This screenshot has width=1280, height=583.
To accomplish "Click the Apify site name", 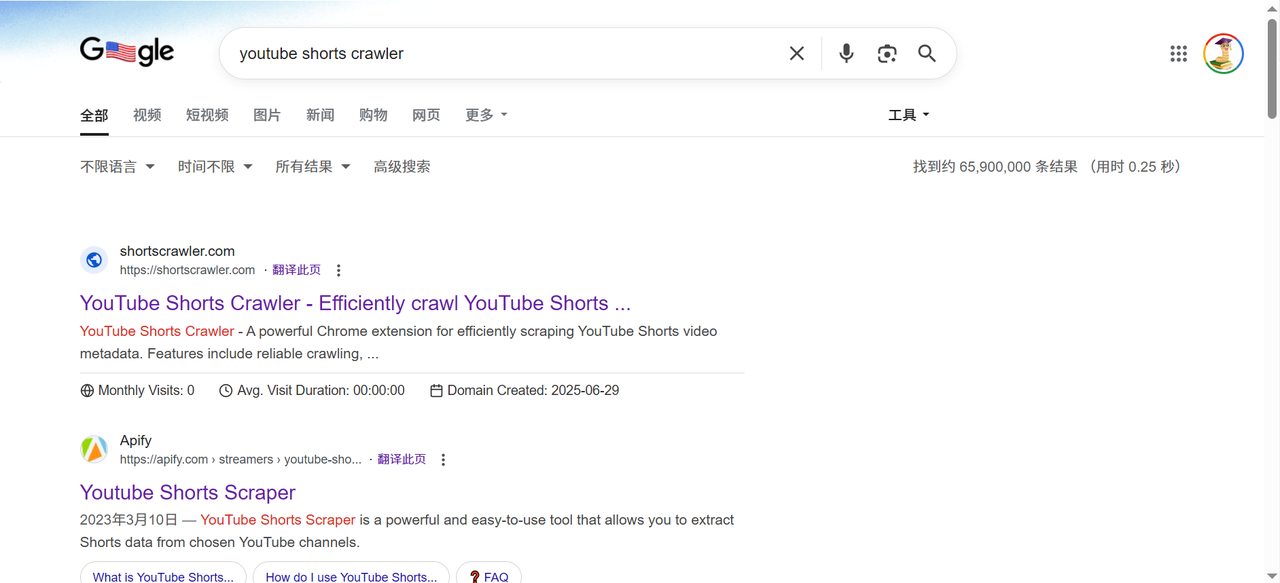I will [x=136, y=440].
